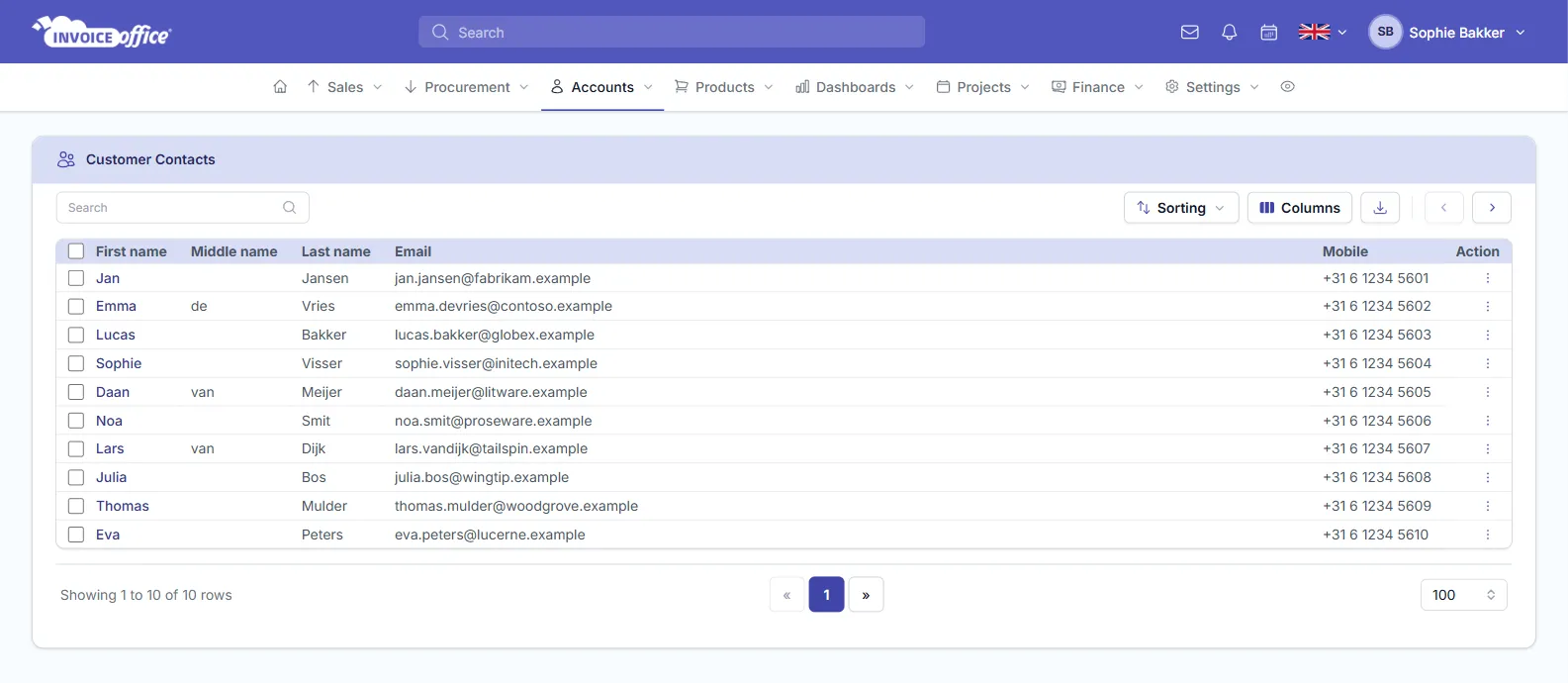This screenshot has width=1568, height=683.
Task: Open action menu for Daan van Meijer
Action: pos(1488,392)
